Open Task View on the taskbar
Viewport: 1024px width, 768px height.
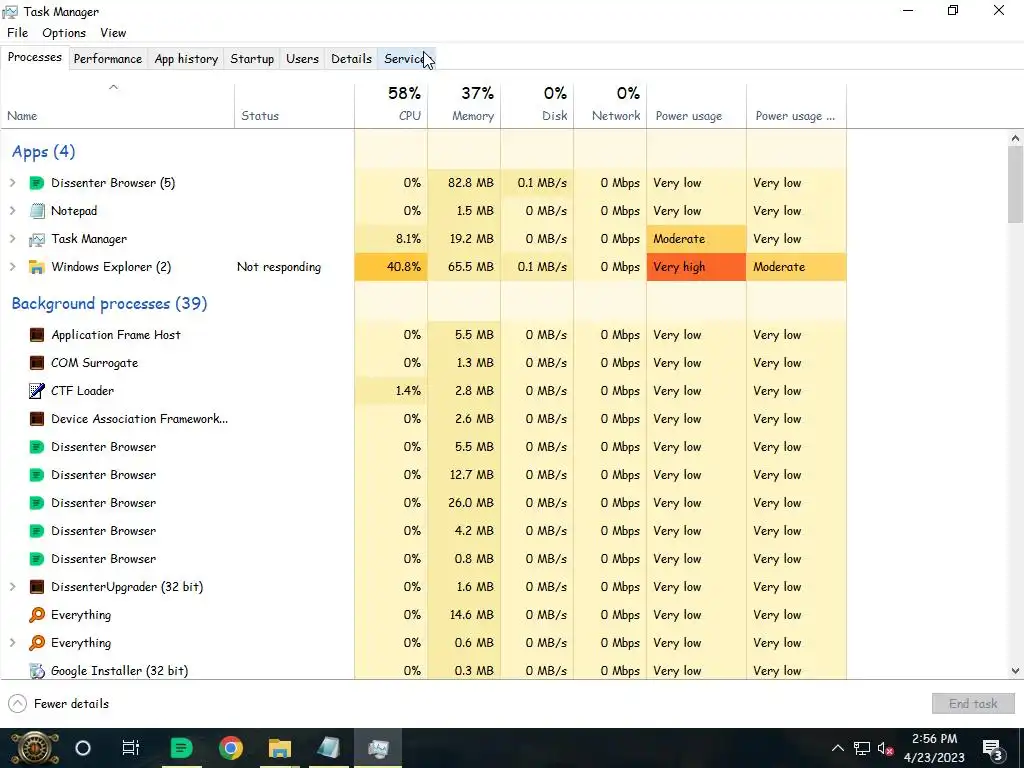131,748
